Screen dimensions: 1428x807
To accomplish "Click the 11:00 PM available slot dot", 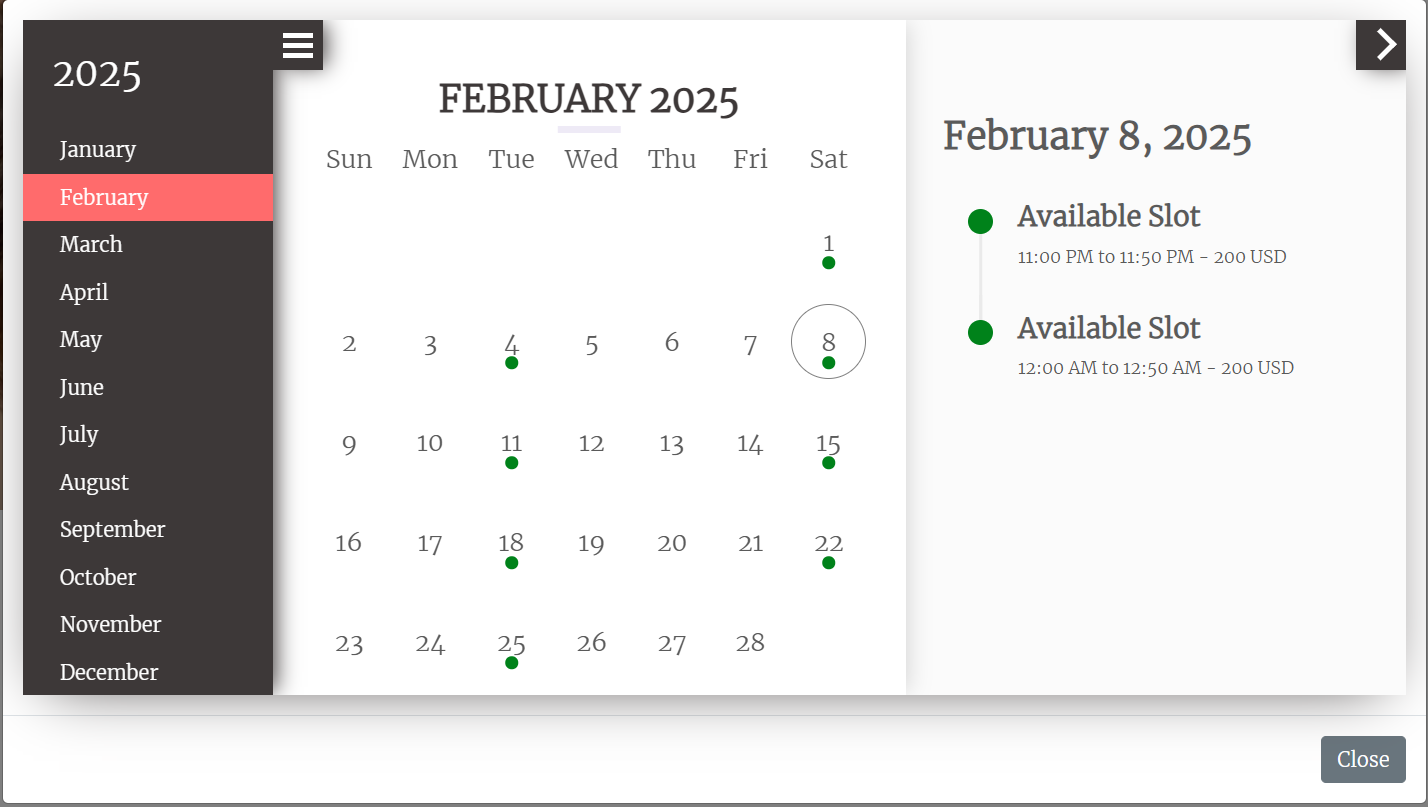I will click(x=980, y=222).
